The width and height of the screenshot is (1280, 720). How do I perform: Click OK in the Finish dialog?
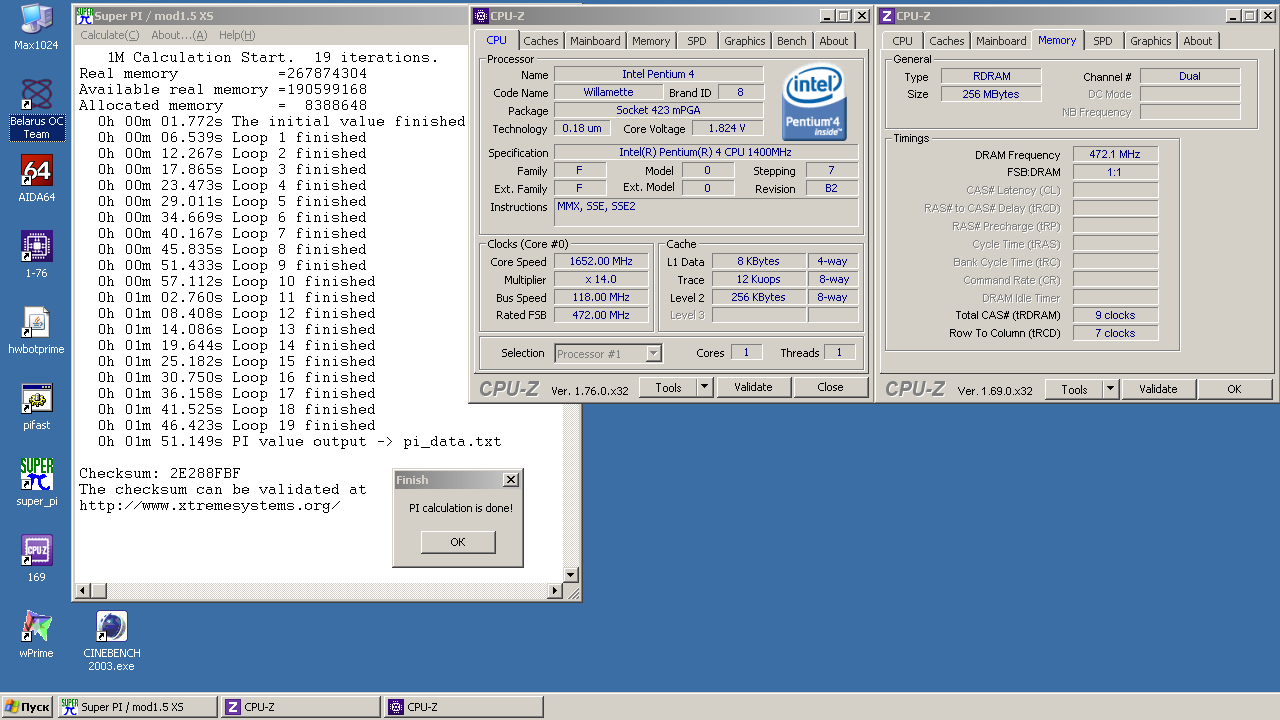[x=457, y=542]
